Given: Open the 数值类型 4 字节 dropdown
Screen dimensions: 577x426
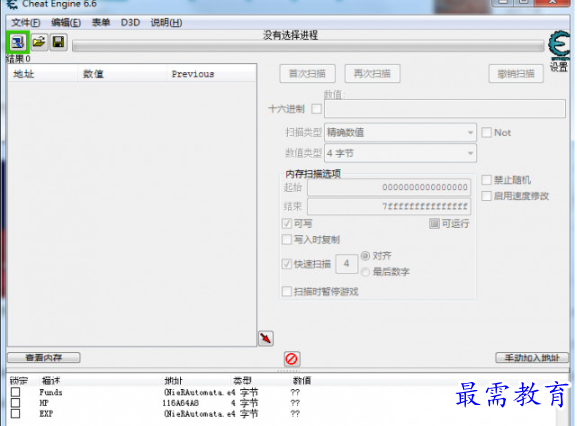Looking at the screenshot, I should coord(400,153).
